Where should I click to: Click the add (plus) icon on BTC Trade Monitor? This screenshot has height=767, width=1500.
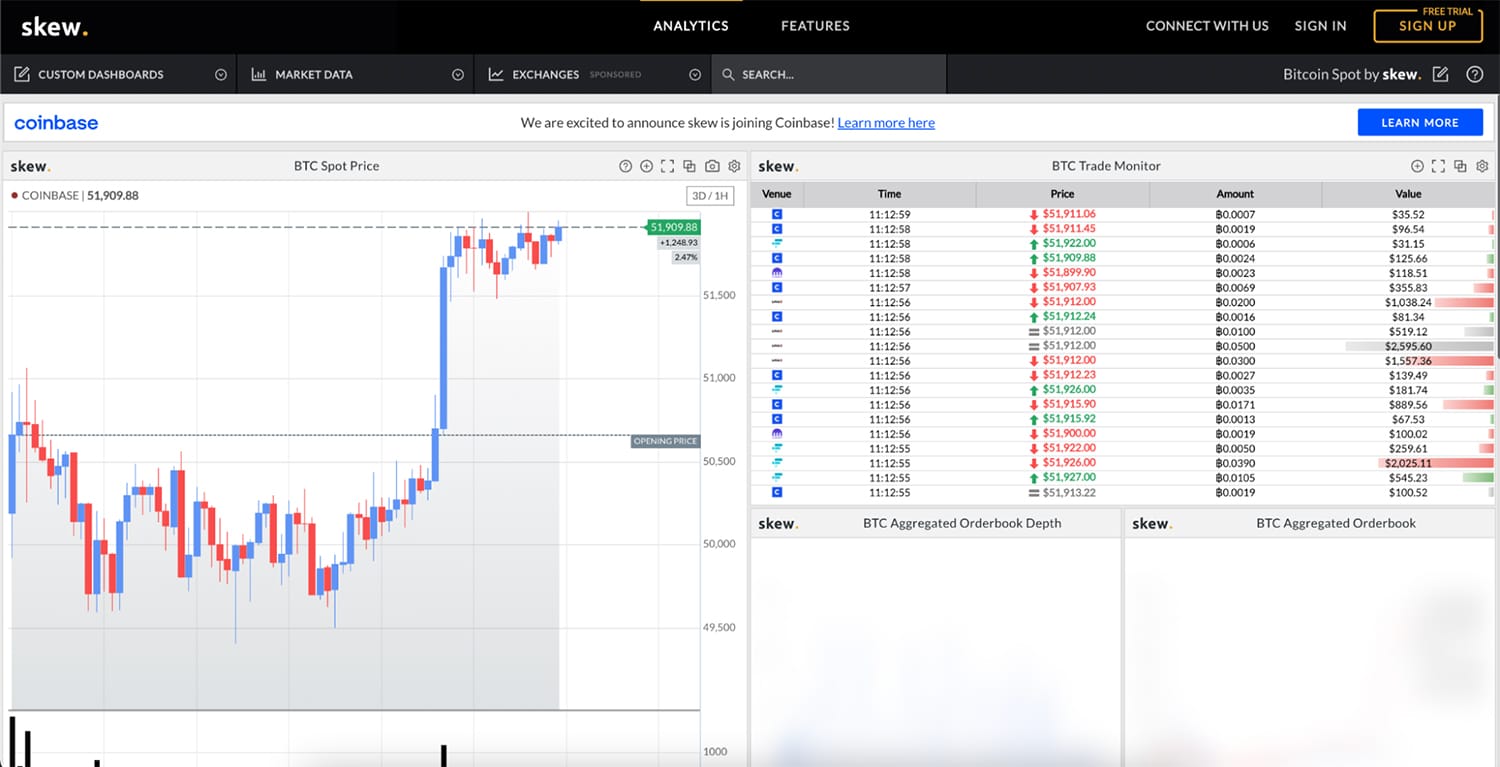pos(1417,166)
